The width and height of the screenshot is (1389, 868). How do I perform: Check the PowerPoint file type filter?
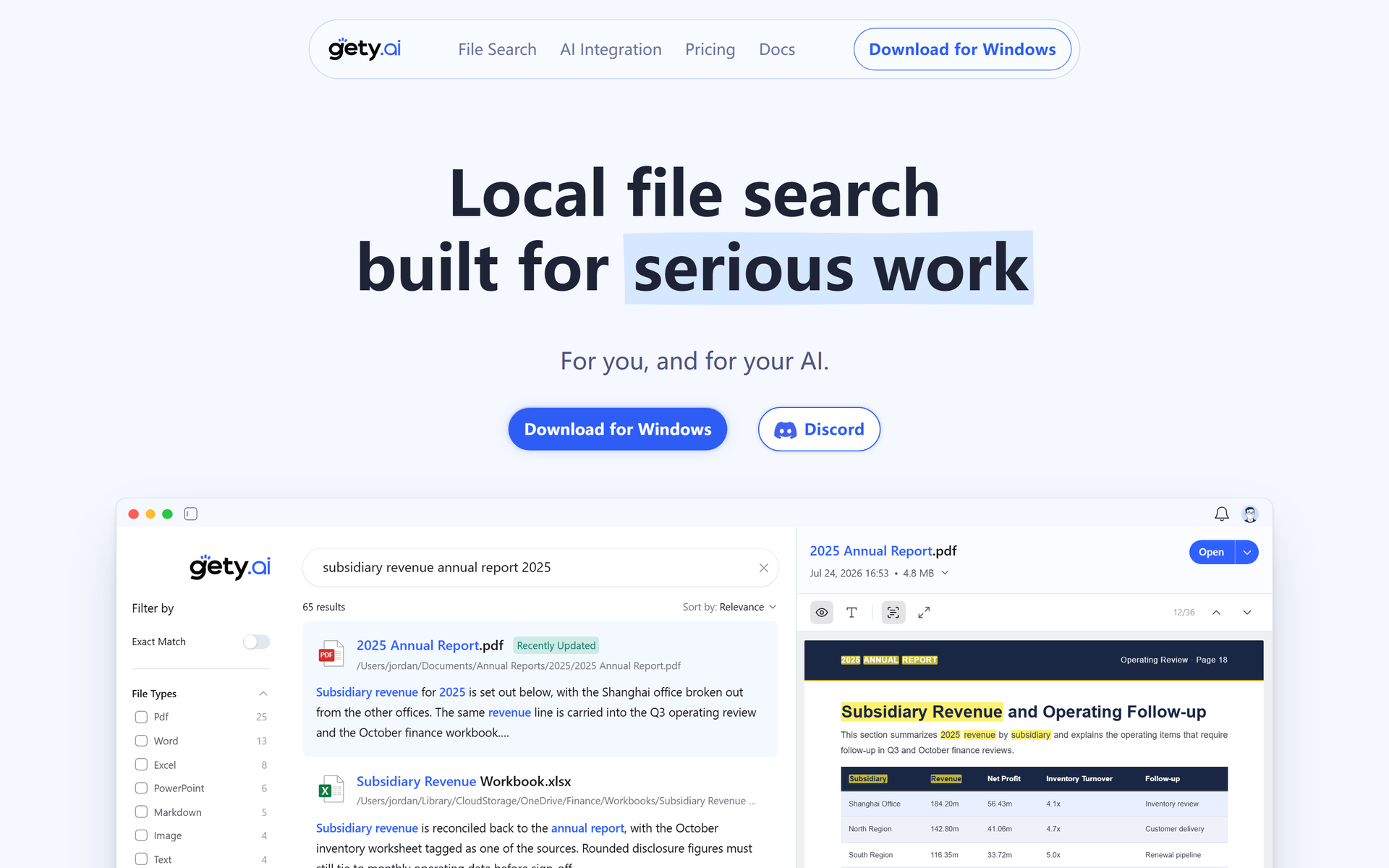141,788
